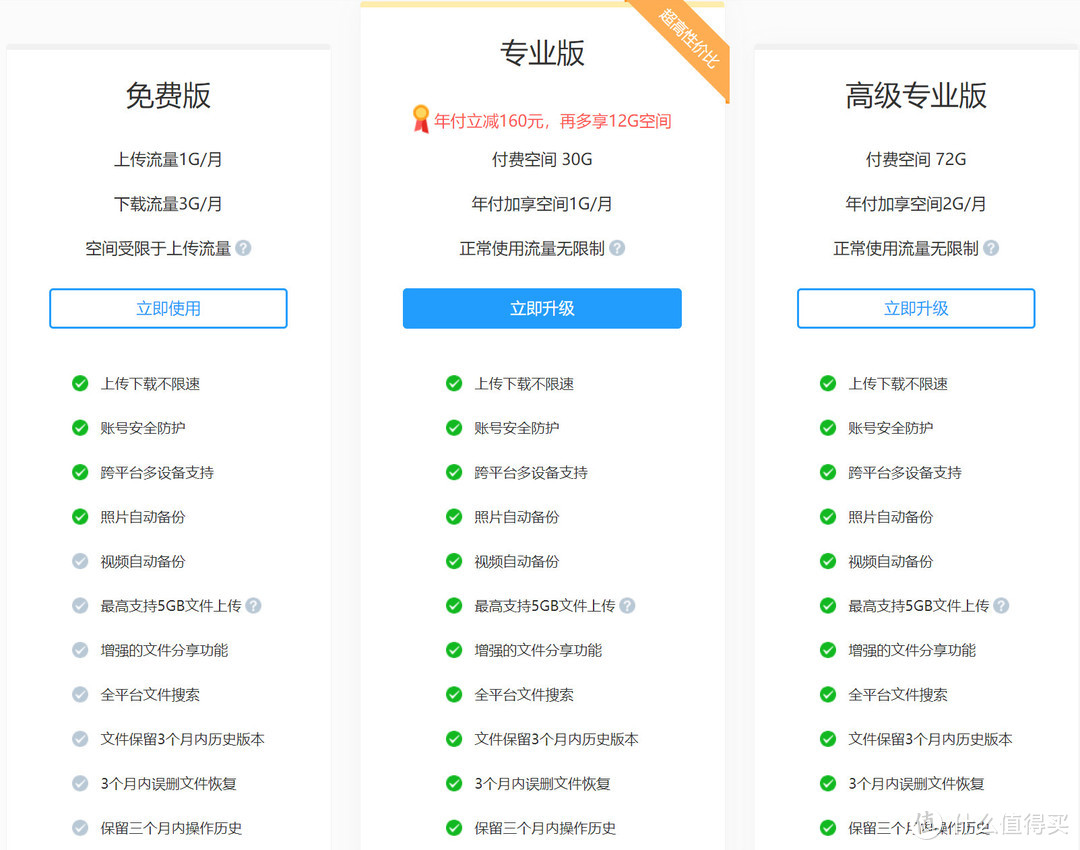Click the blue 立即升级 button under 专业版
The height and width of the screenshot is (850, 1080).
[542, 309]
